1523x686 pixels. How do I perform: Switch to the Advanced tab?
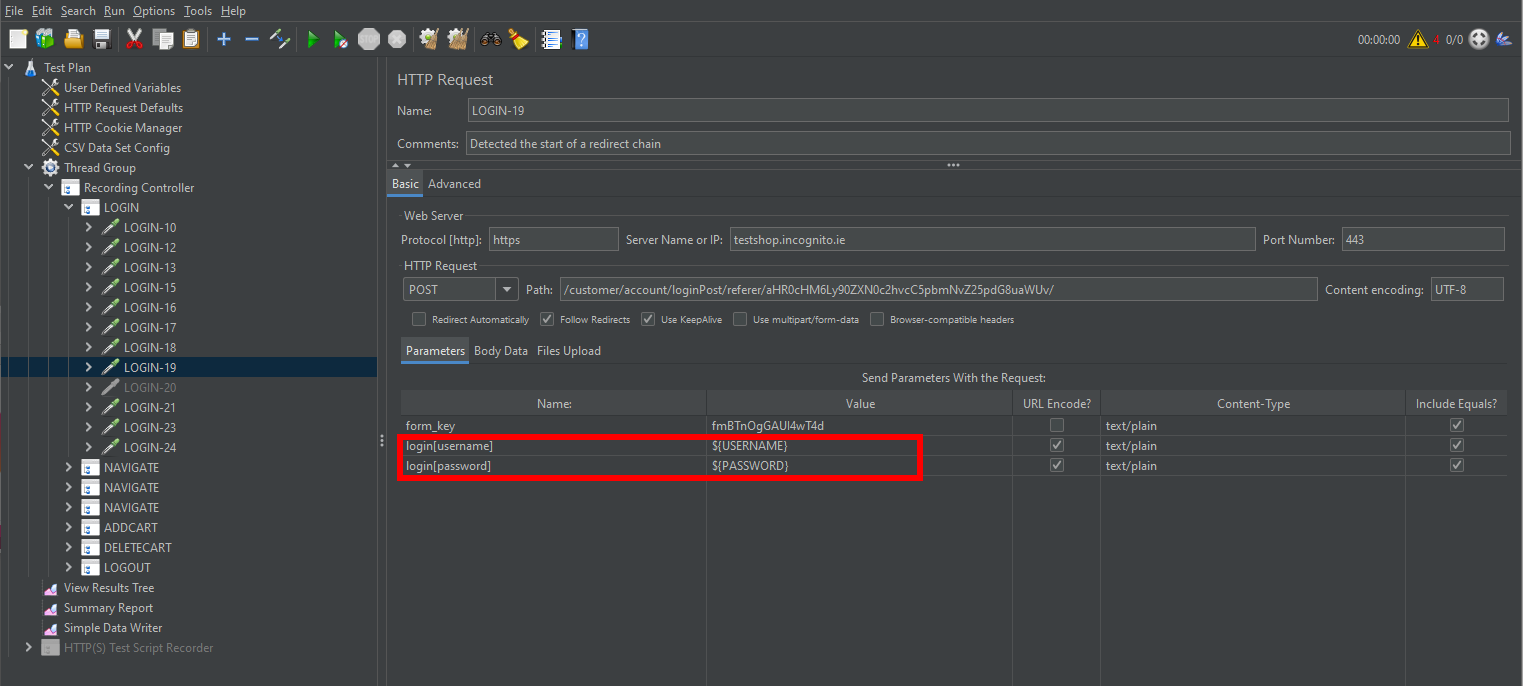454,184
